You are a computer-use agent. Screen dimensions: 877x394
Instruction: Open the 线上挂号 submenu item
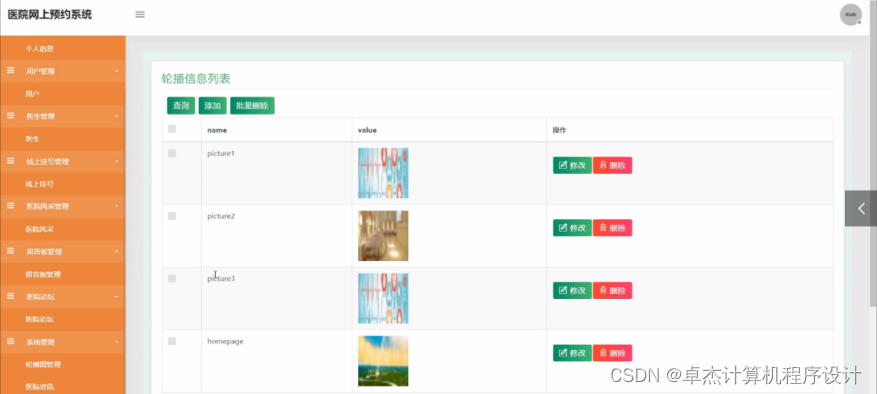click(x=39, y=184)
